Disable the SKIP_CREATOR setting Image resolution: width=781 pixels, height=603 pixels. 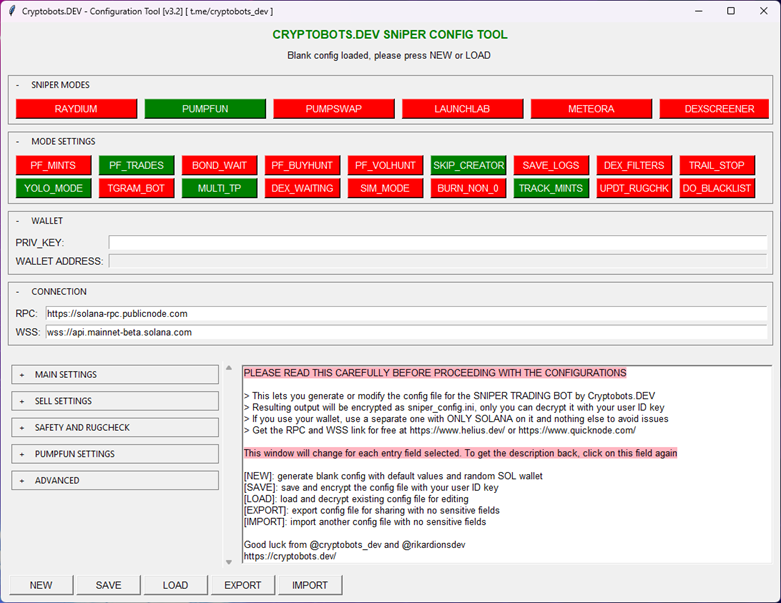pyautogui.click(x=469, y=165)
